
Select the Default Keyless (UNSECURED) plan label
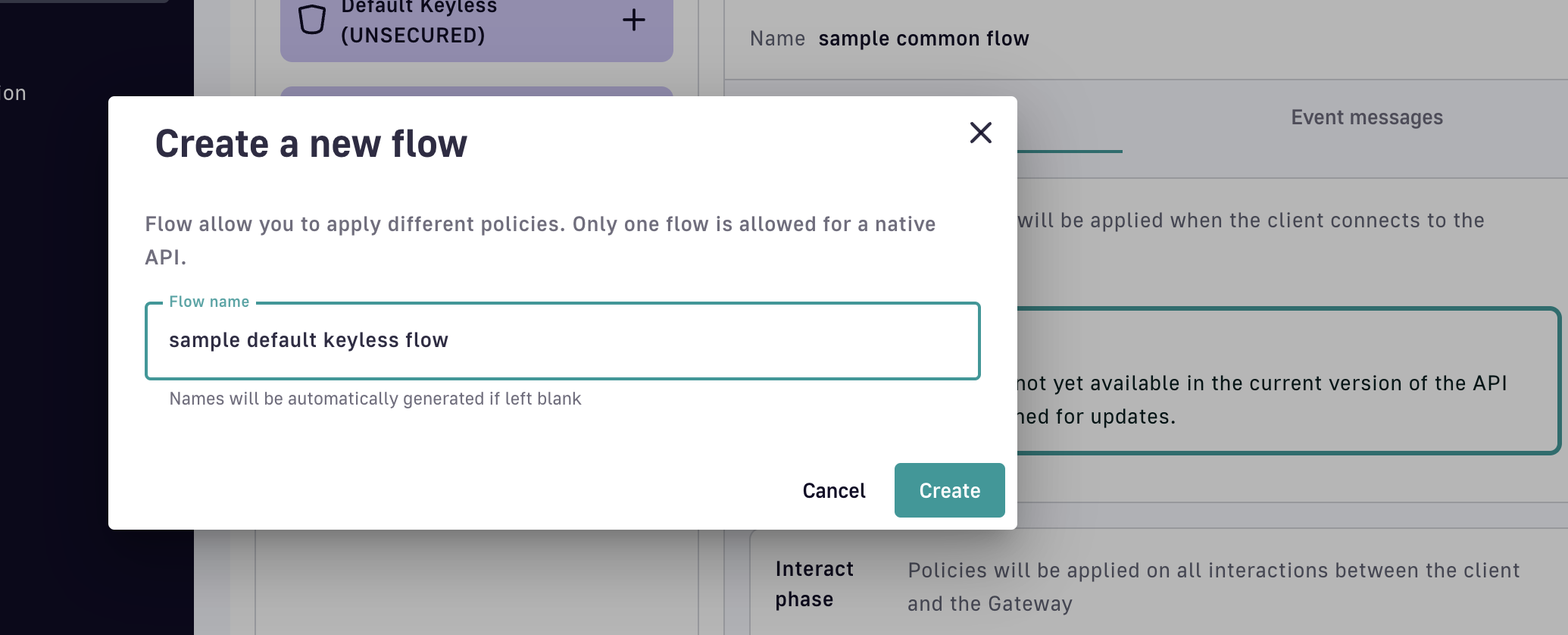coord(418,23)
